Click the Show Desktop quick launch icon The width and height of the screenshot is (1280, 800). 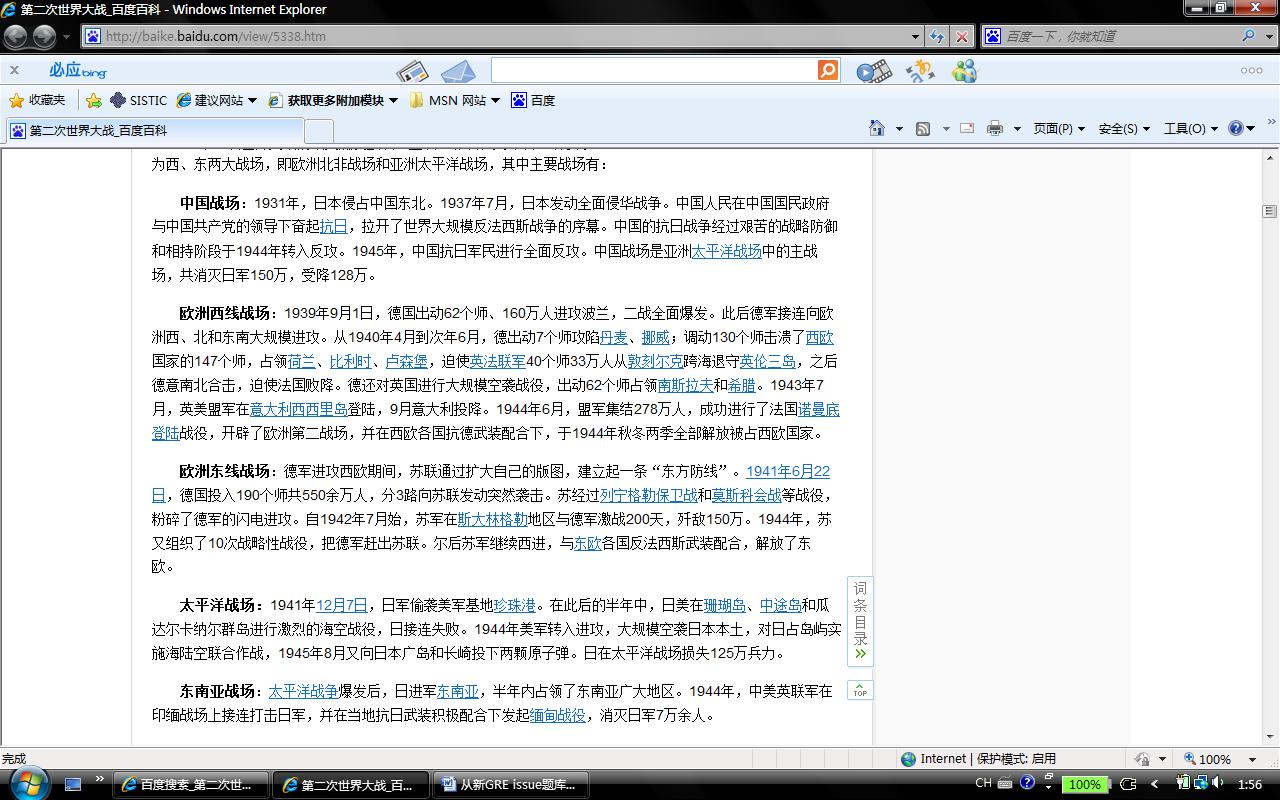tap(73, 785)
